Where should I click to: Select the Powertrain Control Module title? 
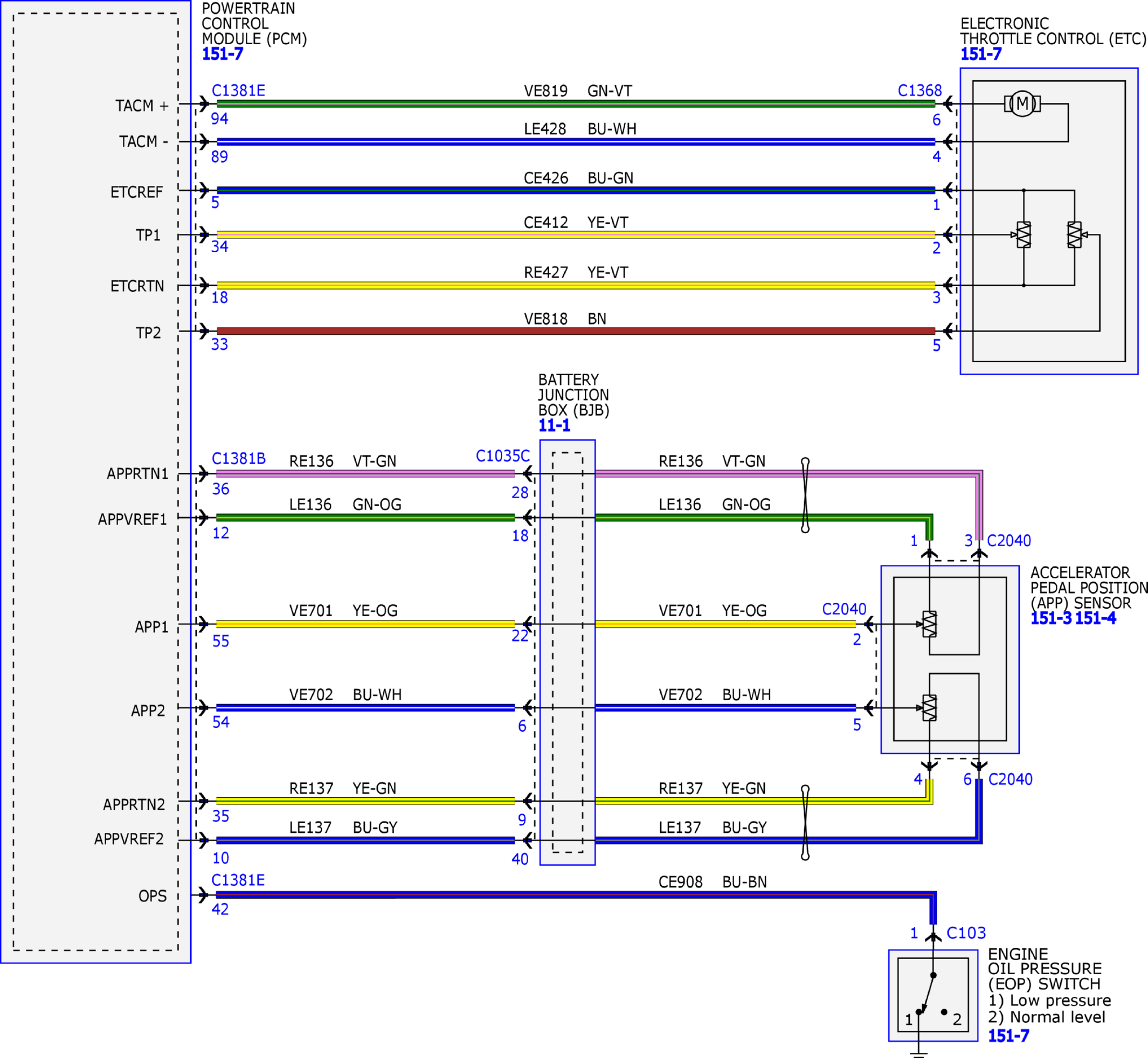point(254,24)
